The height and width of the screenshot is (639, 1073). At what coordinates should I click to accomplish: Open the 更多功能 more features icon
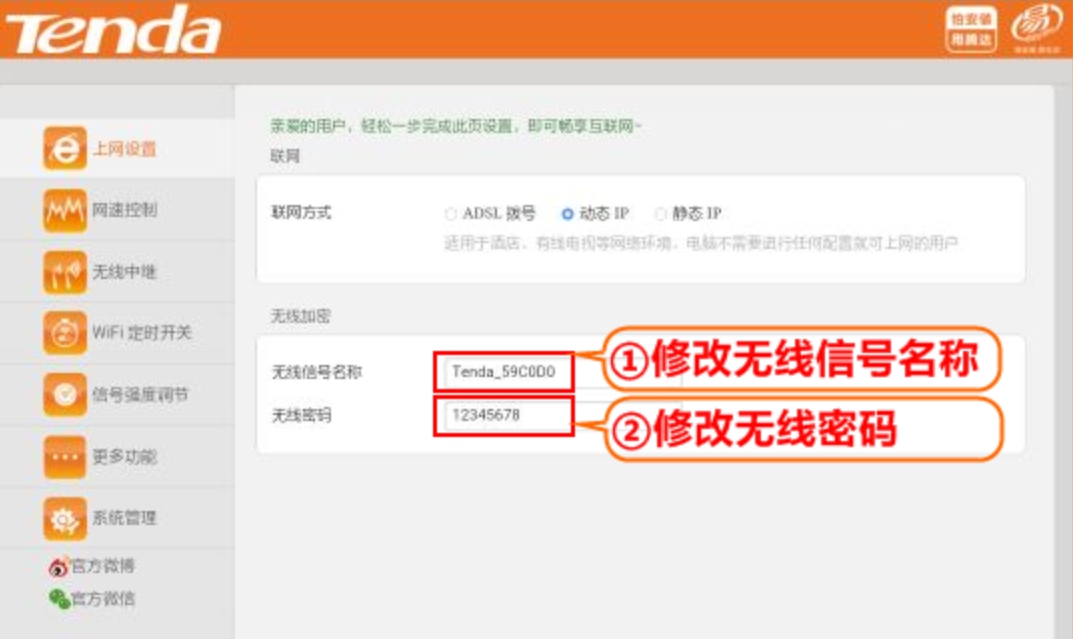click(65, 456)
